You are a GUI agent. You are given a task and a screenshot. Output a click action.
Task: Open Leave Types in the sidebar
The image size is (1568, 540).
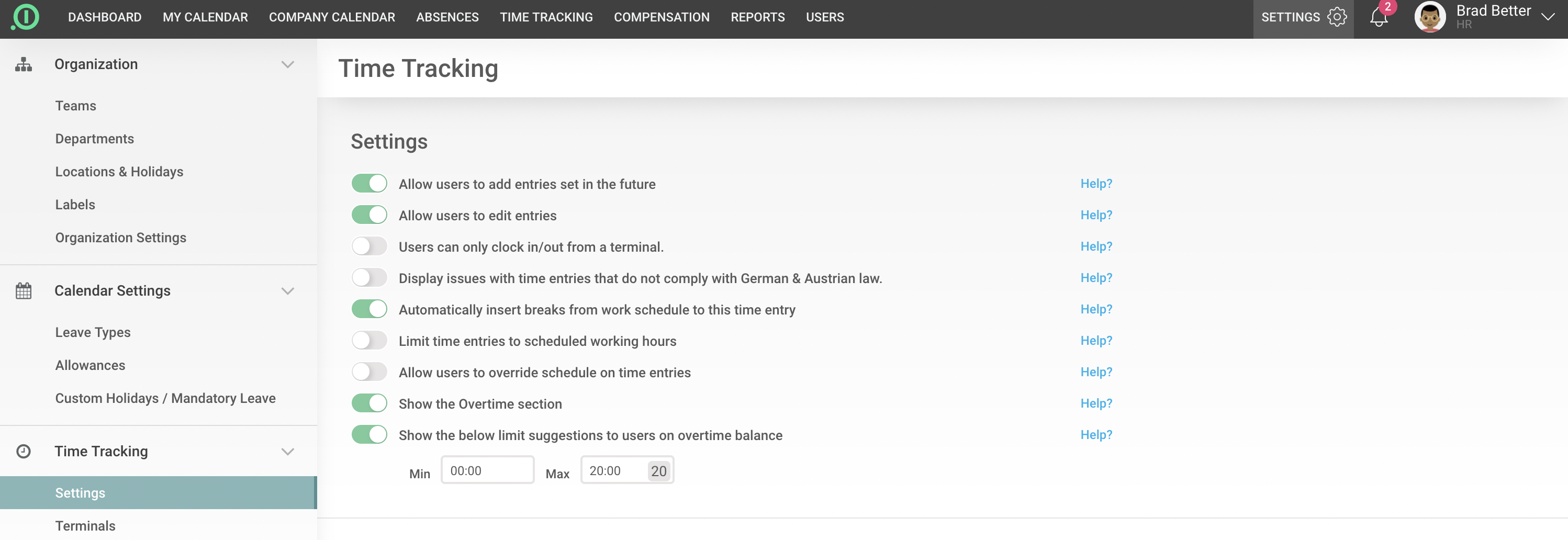(93, 332)
